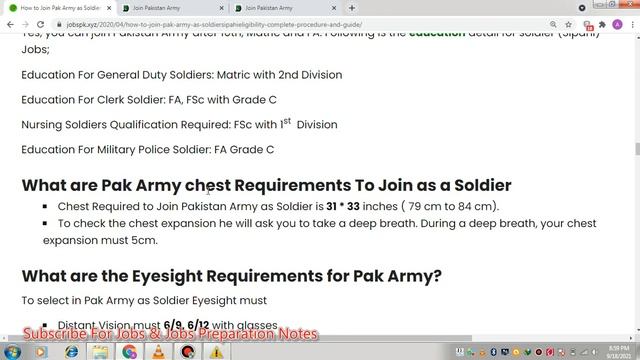Open Windows Explorer folder on taskbar
The width and height of the screenshot is (640, 360).
pyautogui.click(x=100, y=352)
